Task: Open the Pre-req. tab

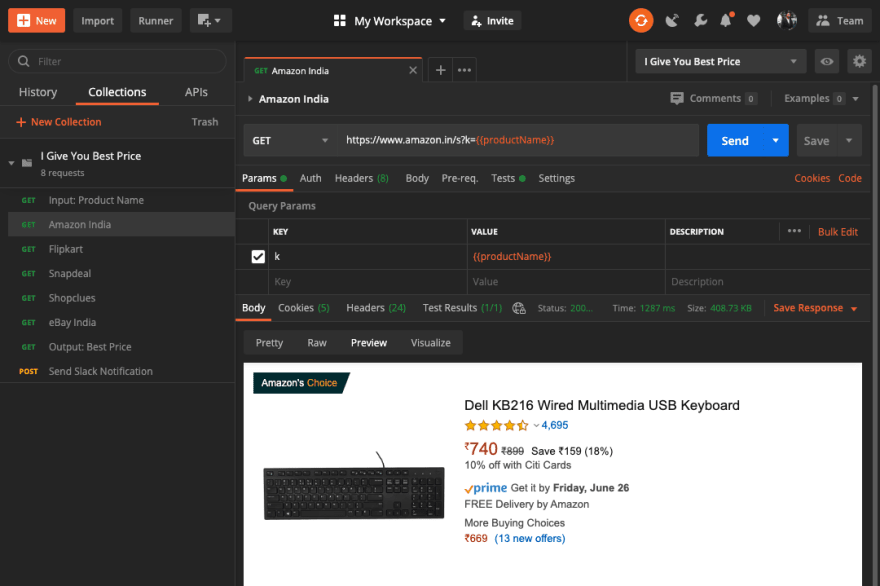Action: (460, 178)
